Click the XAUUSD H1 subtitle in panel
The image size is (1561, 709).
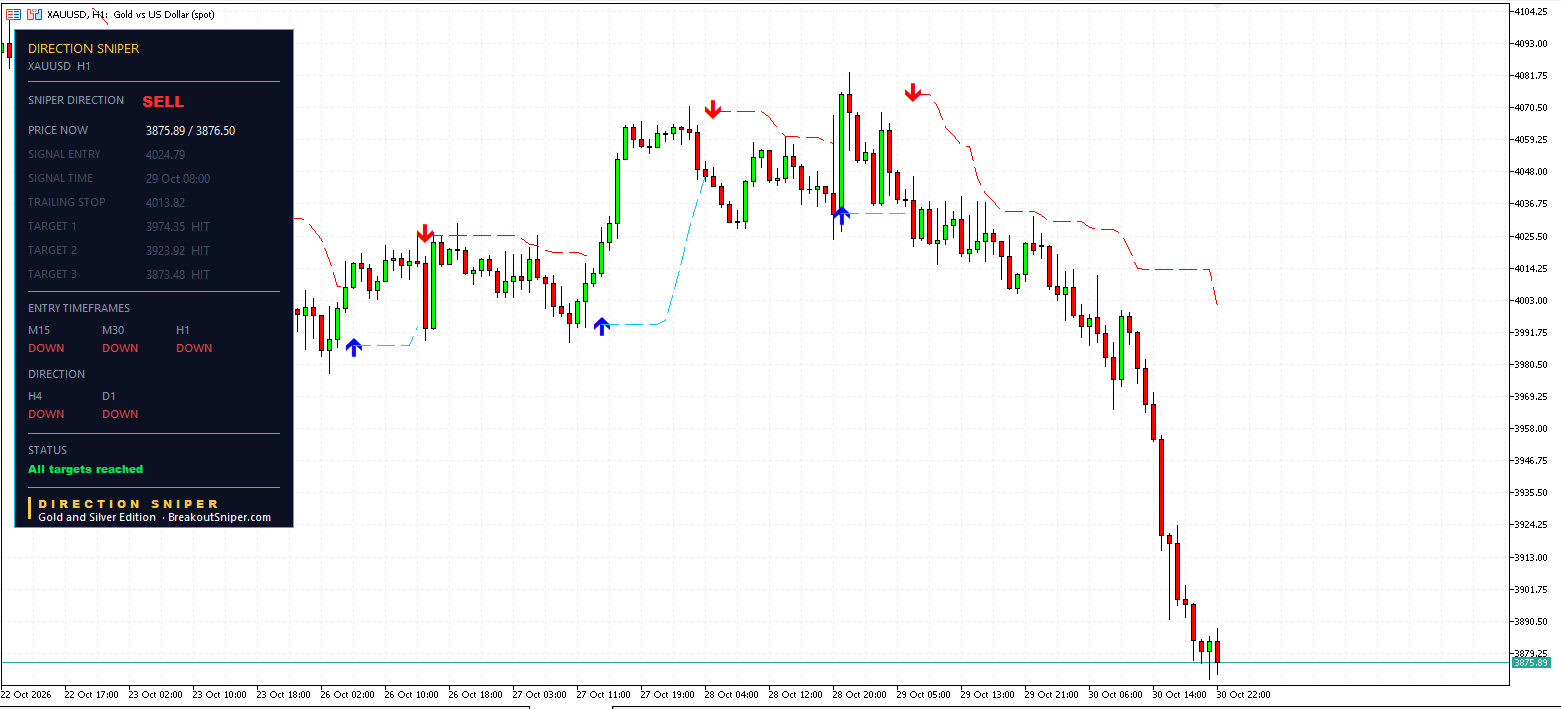coord(59,66)
